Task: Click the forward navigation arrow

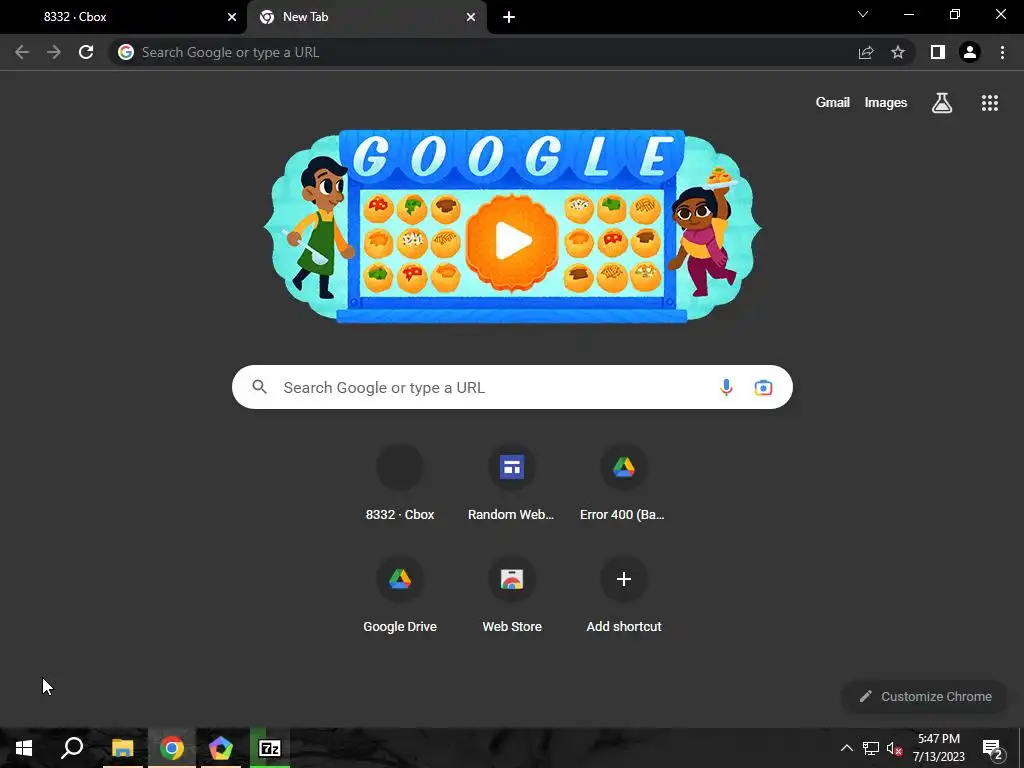Action: pyautogui.click(x=54, y=52)
